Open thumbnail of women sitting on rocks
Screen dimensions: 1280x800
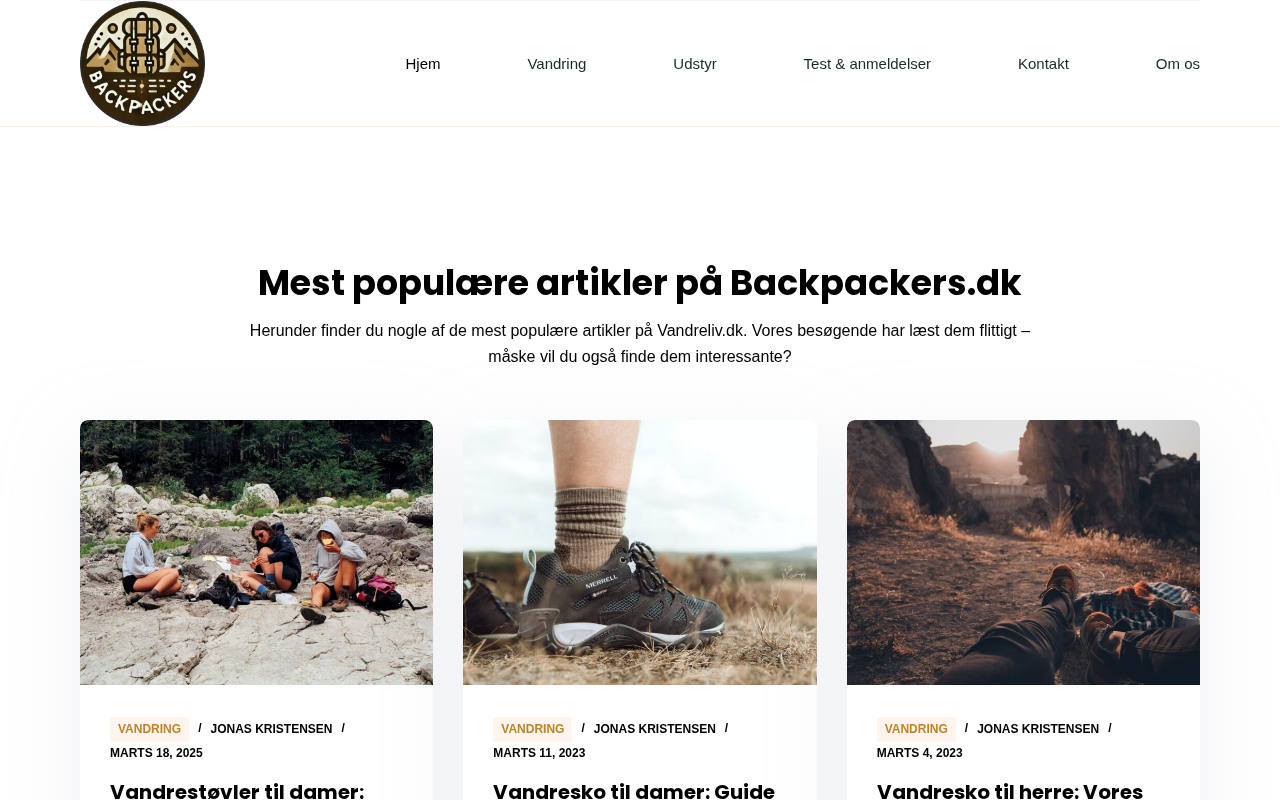[x=256, y=552]
